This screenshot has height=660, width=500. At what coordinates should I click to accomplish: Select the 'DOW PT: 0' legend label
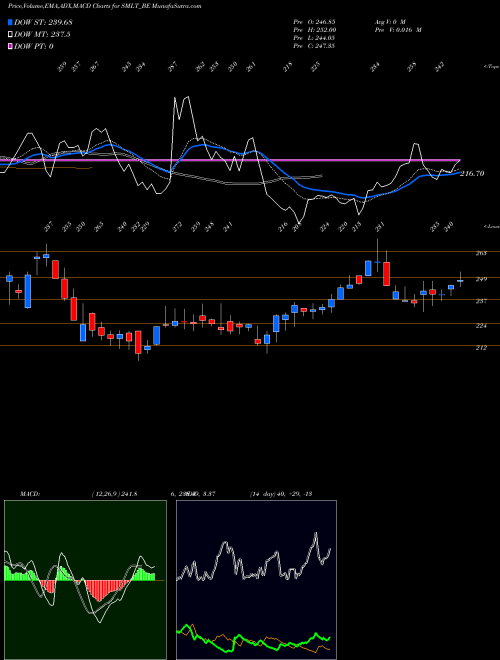coord(34,46)
